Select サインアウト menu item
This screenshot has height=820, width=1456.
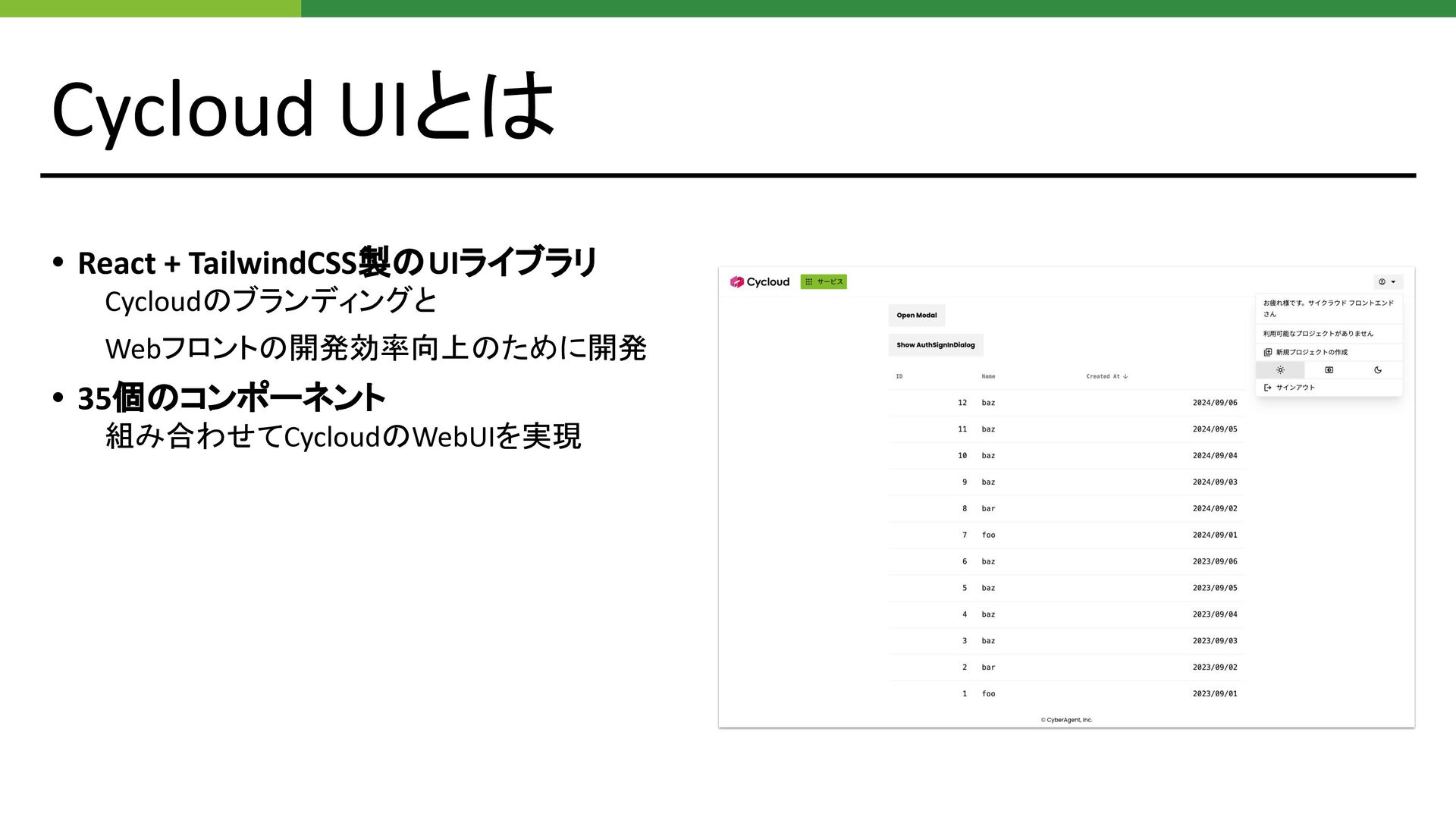(1295, 388)
